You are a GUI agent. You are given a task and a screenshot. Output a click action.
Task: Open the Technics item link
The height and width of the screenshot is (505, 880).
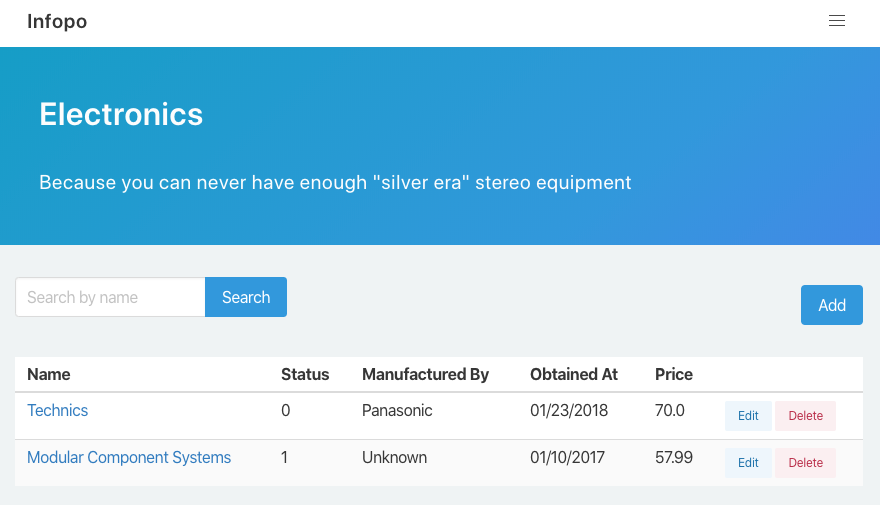(57, 410)
